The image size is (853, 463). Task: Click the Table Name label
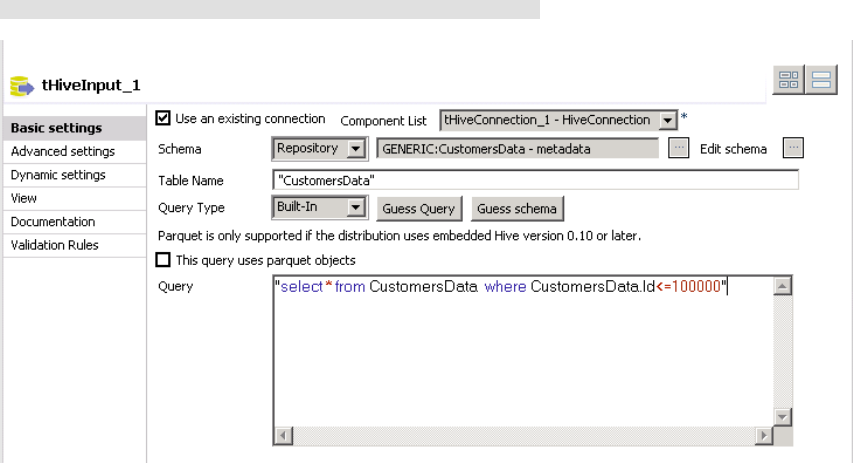point(191,181)
